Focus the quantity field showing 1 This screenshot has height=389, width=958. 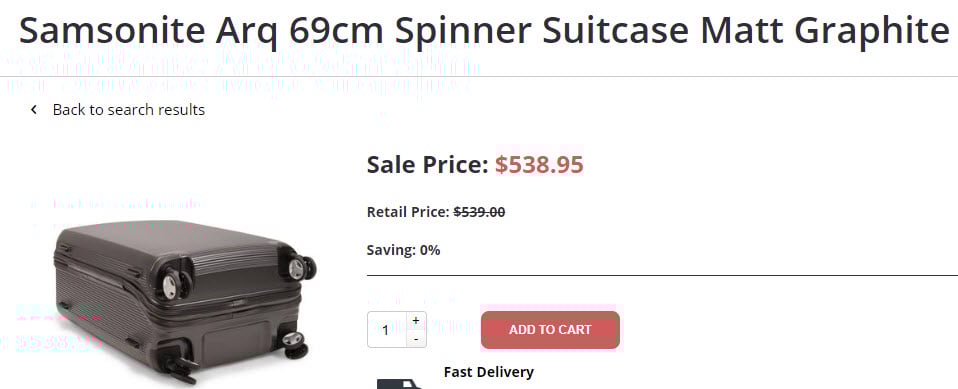tap(387, 330)
